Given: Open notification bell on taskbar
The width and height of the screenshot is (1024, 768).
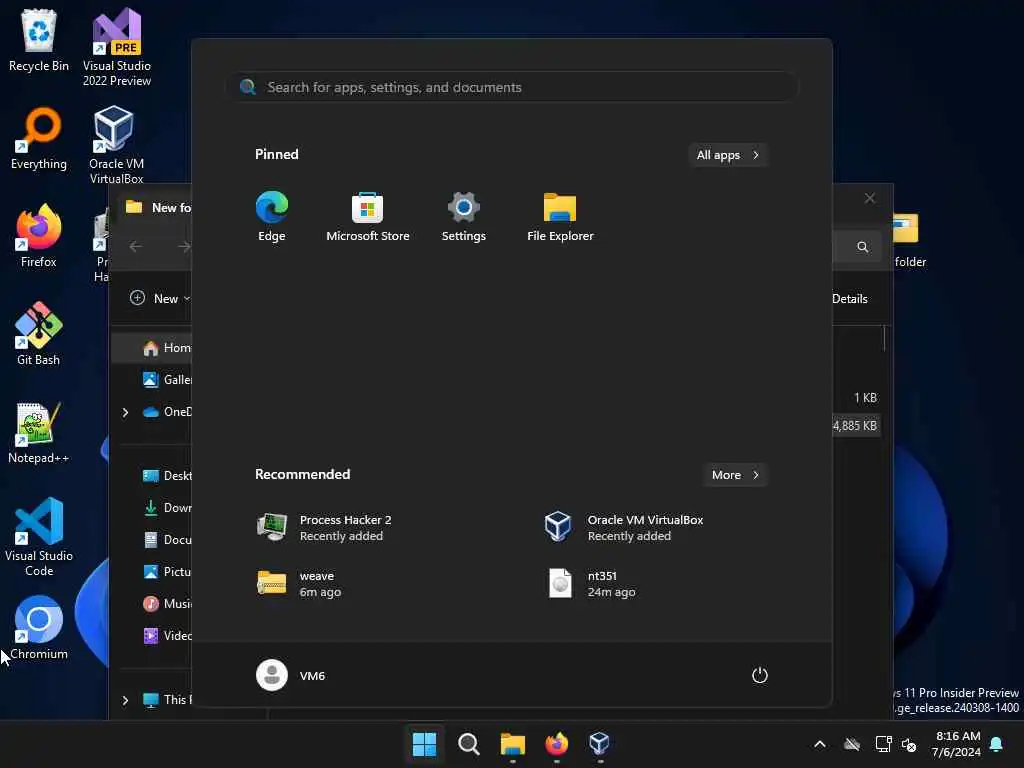Looking at the screenshot, I should point(997,744).
